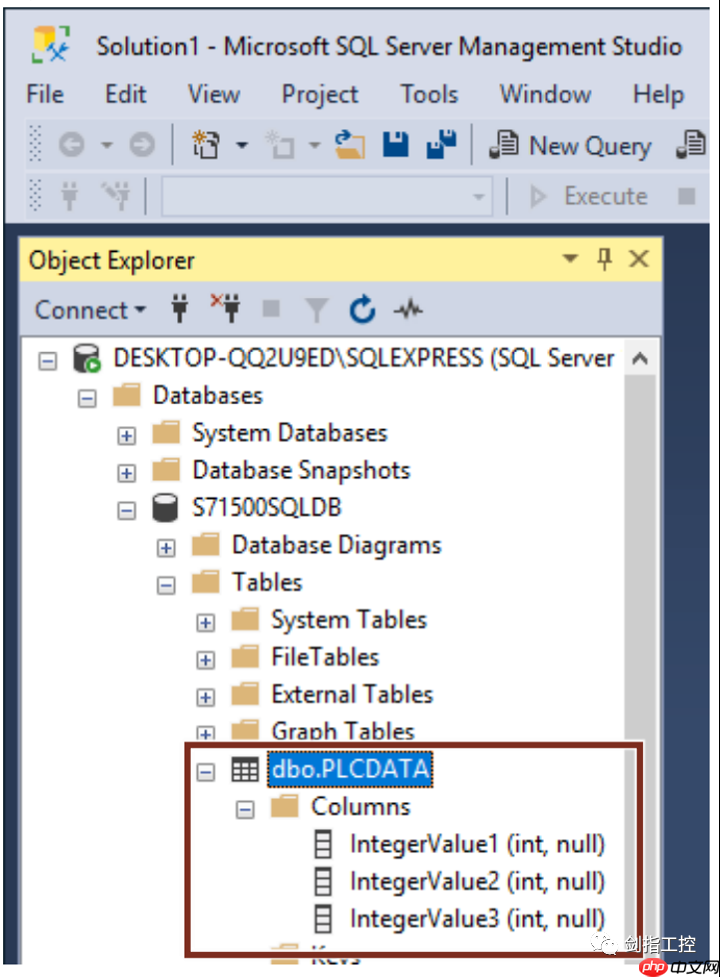The width and height of the screenshot is (720, 977).
Task: Click the Activity Monitor pulse icon
Action: [x=408, y=308]
